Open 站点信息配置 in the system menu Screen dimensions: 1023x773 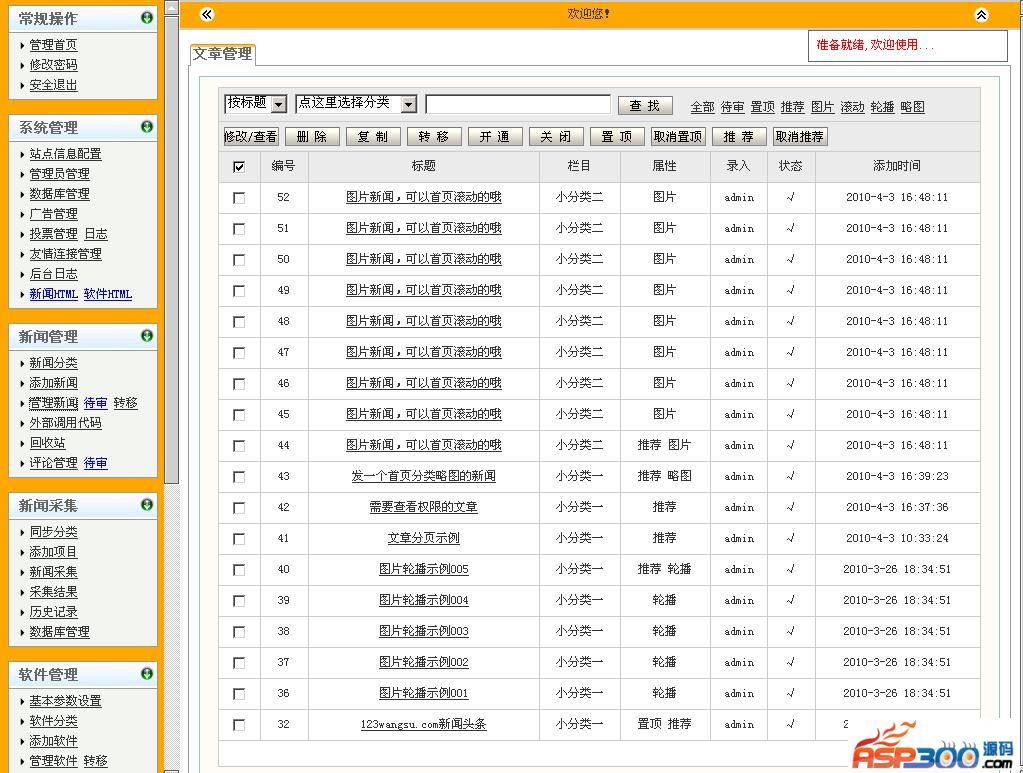[x=65, y=154]
